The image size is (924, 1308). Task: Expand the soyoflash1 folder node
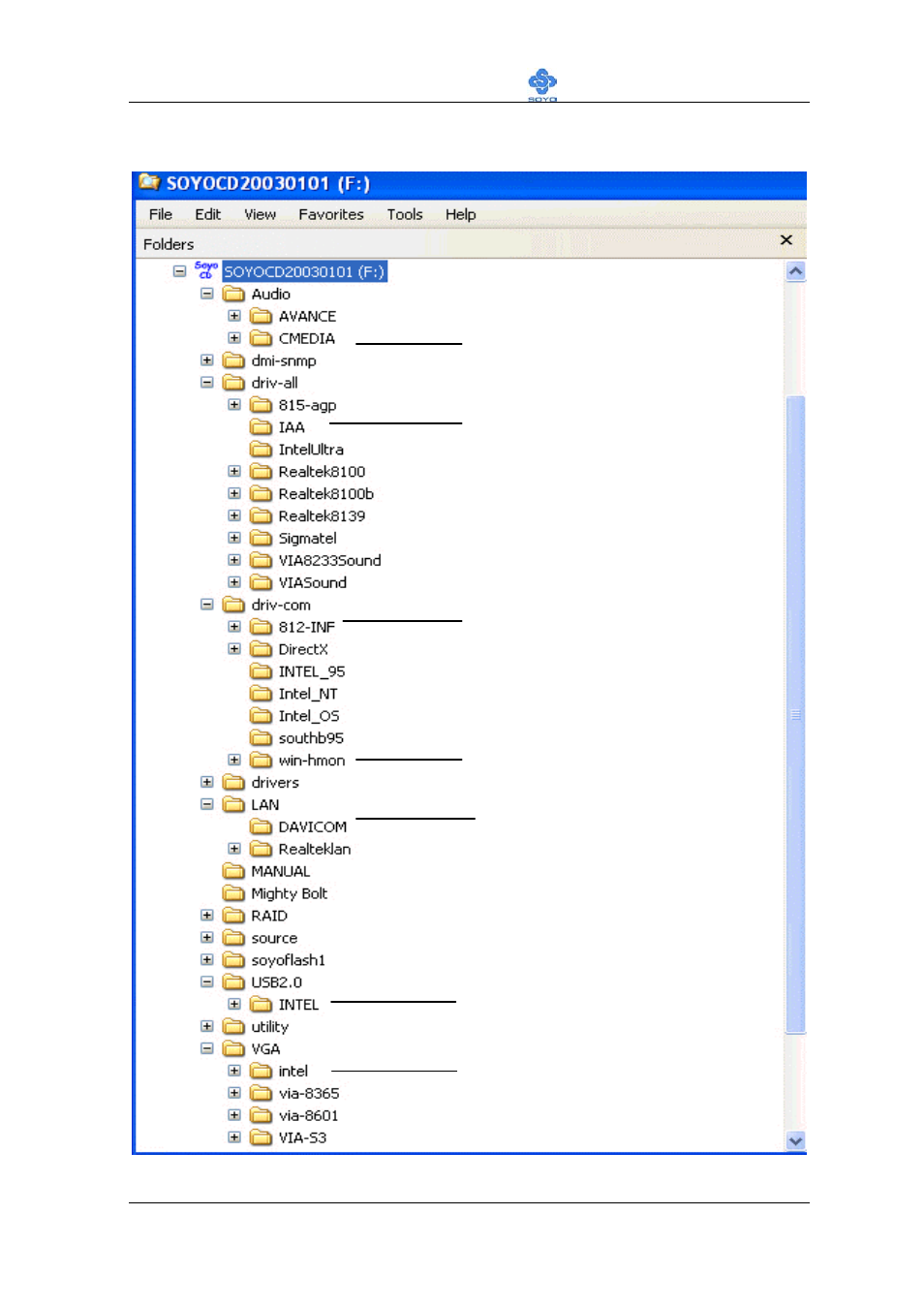(x=206, y=959)
